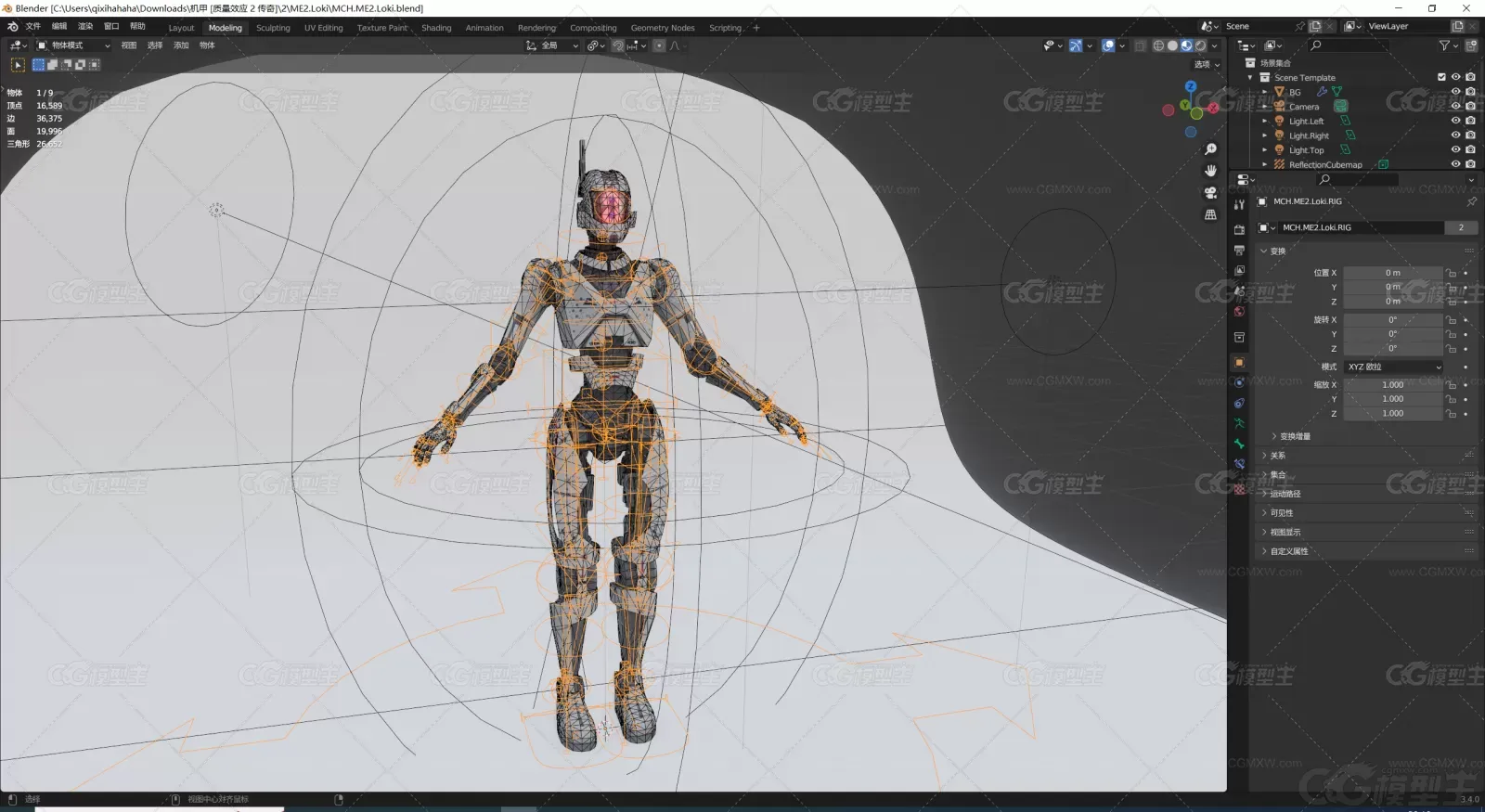Click the Blender logo menu icon
The image size is (1485, 812).
pyautogui.click(x=12, y=26)
